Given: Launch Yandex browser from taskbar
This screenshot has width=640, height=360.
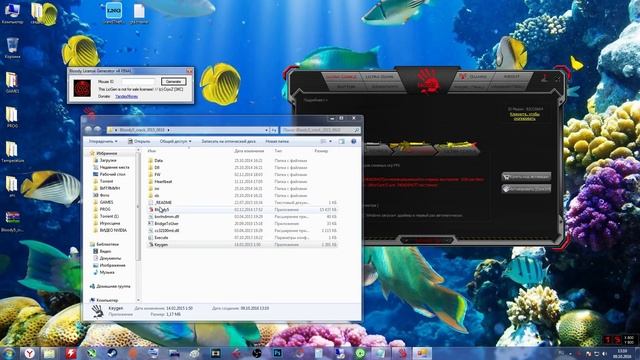Looking at the screenshot, I should tap(29, 353).
